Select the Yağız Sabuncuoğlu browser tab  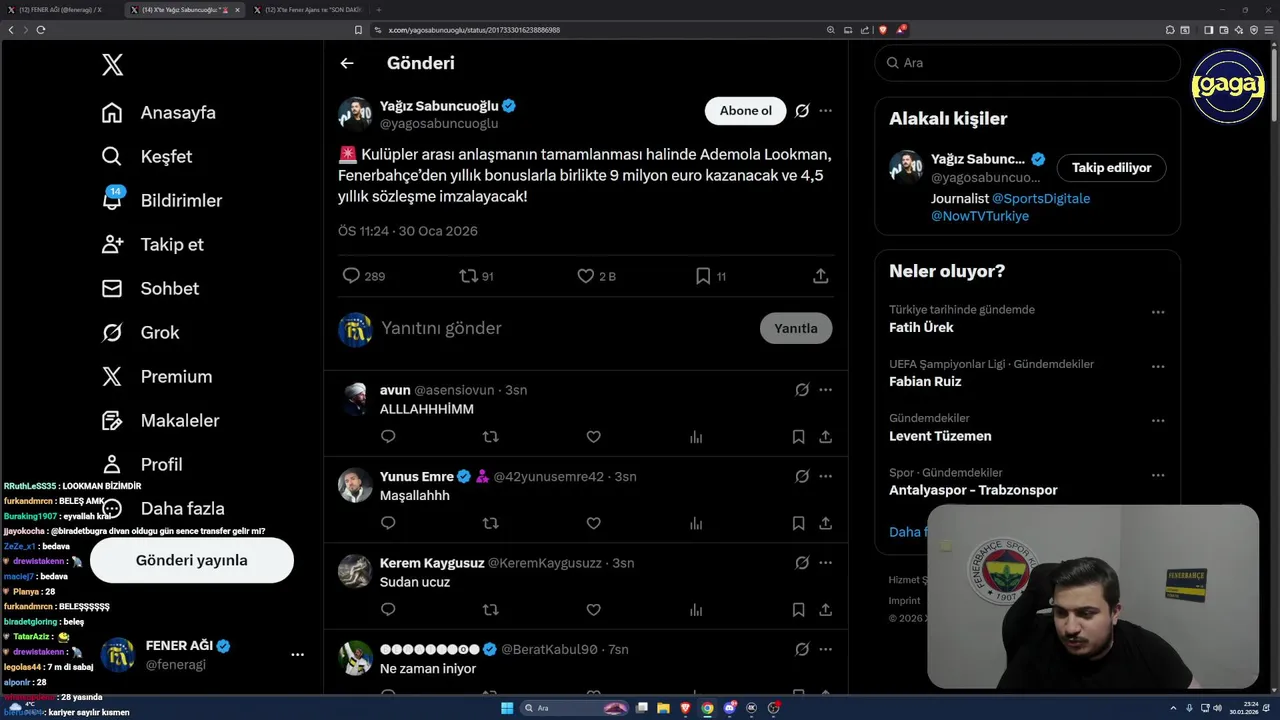coord(186,10)
